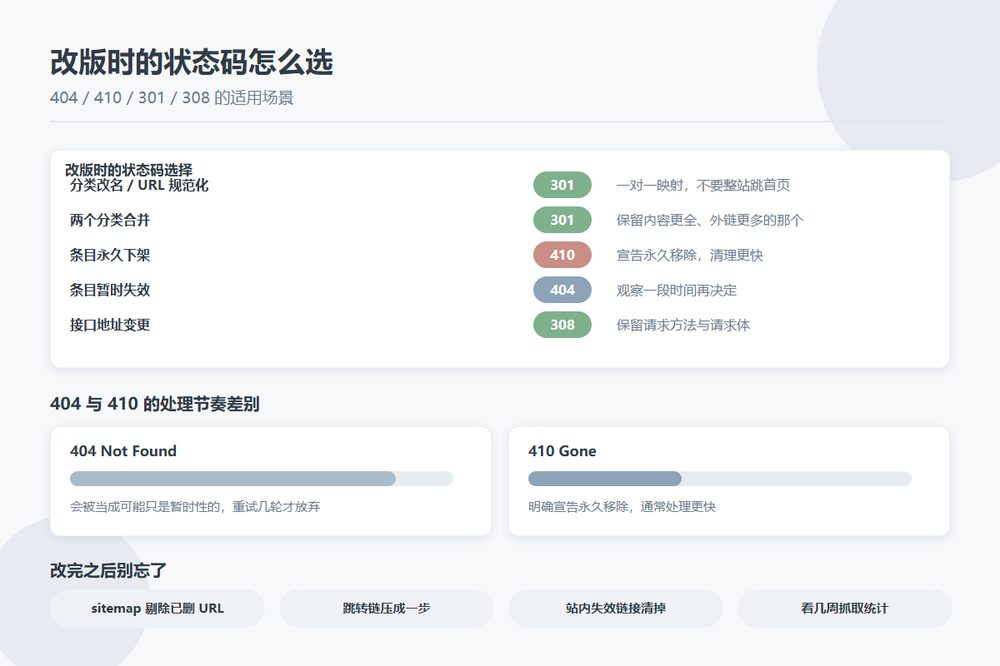The image size is (1000, 666).
Task: Click note 保留请求方法与请求体
Action: click(683, 325)
